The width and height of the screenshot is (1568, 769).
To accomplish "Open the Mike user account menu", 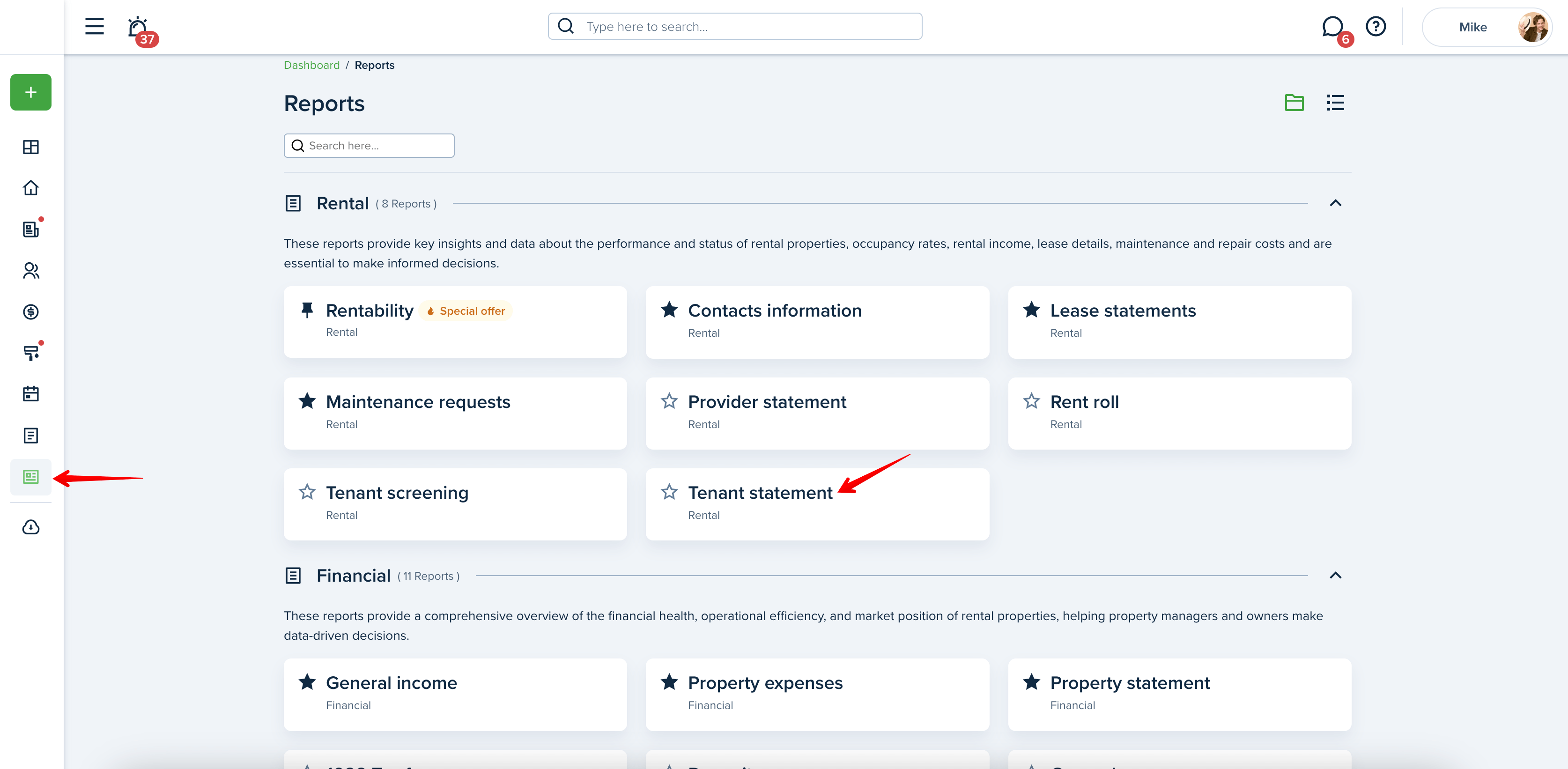I will pyautogui.click(x=1487, y=27).
